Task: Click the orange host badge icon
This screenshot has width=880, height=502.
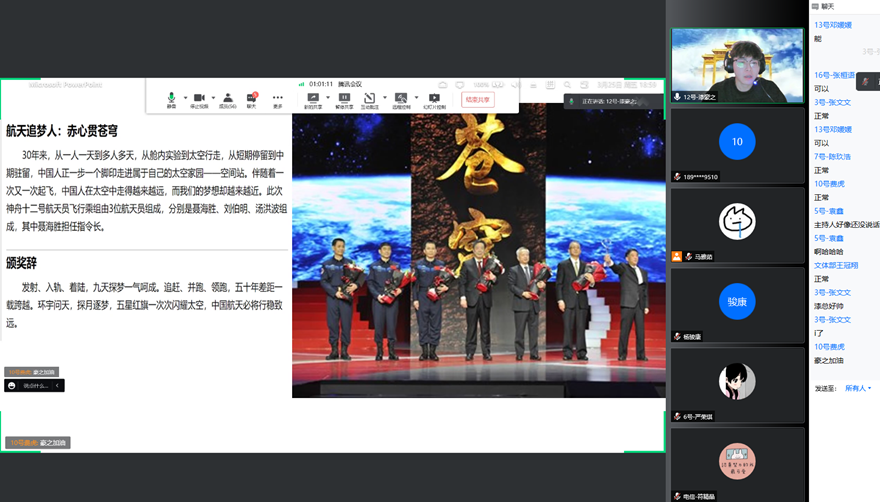Action: click(x=677, y=257)
